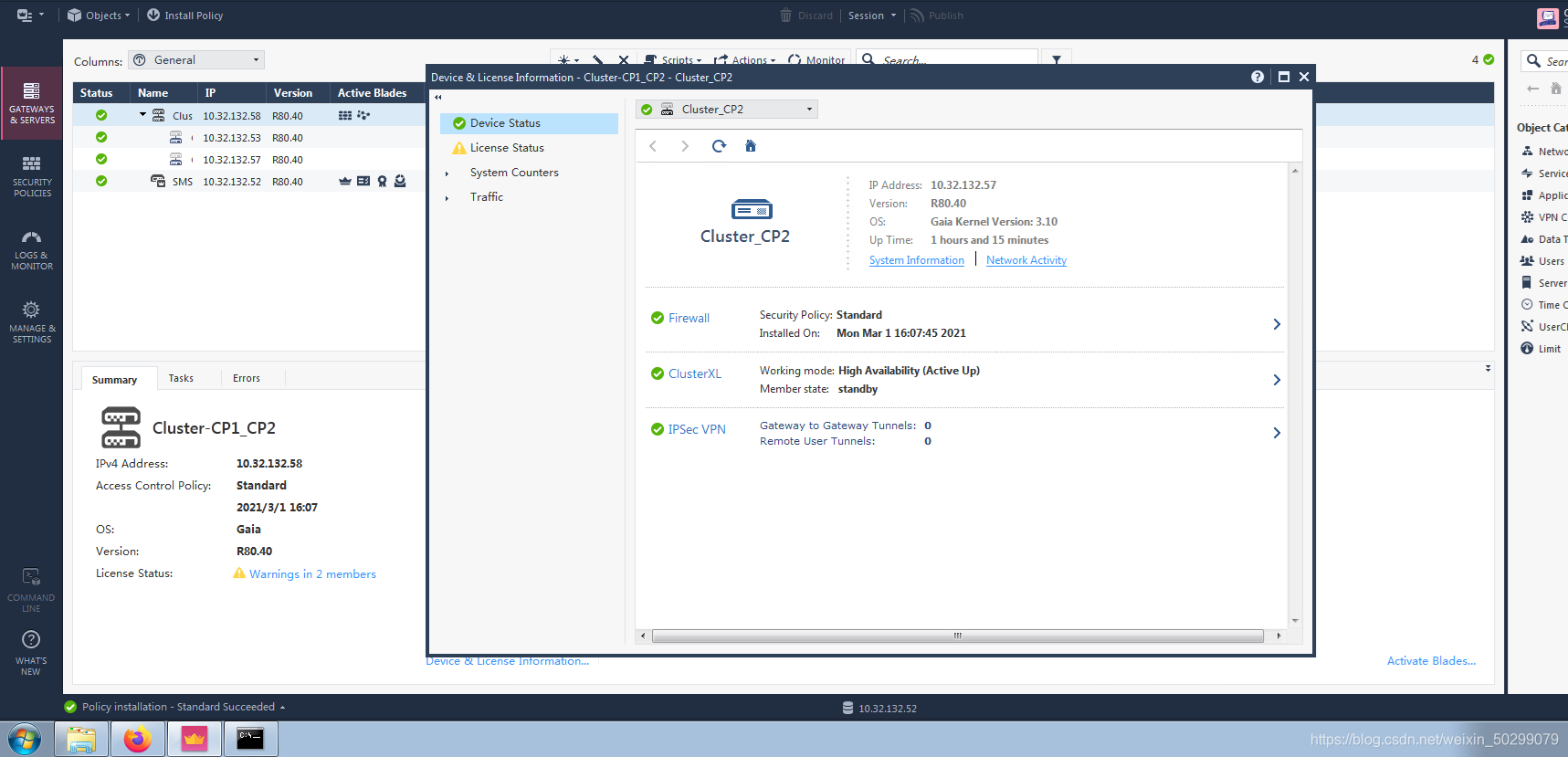Open Firefox from the taskbar
This screenshot has width=1568, height=757.
(x=138, y=739)
